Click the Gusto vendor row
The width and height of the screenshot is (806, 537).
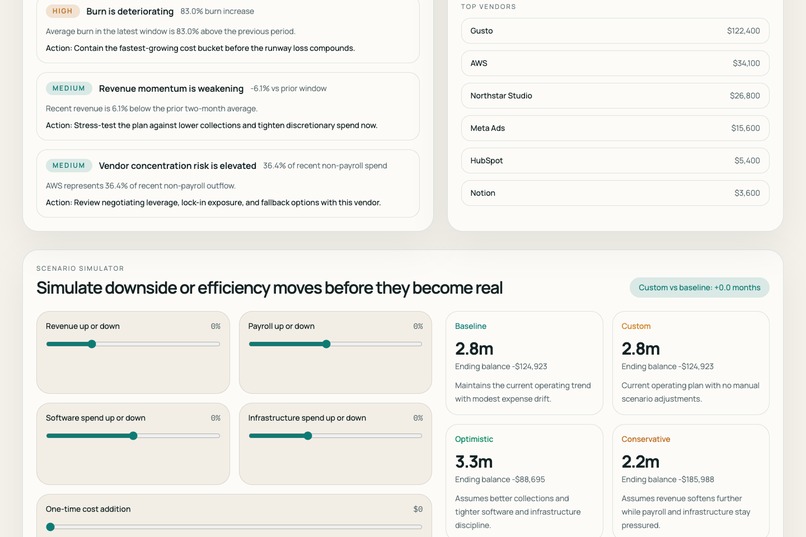coord(615,31)
